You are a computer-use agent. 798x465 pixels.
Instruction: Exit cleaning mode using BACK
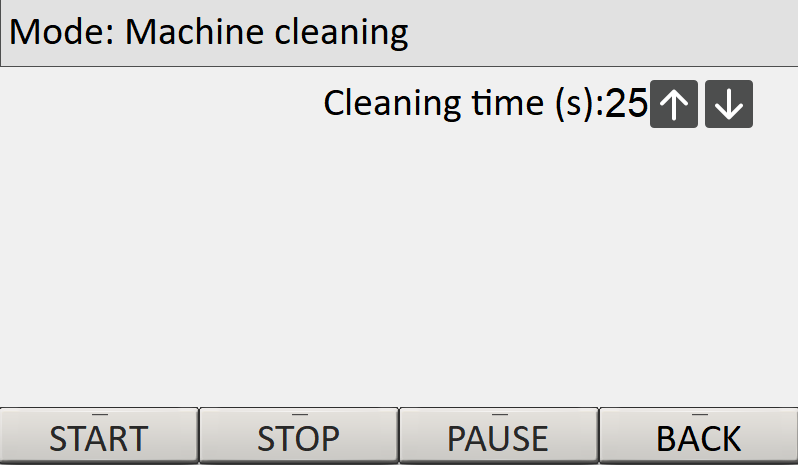[698, 437]
